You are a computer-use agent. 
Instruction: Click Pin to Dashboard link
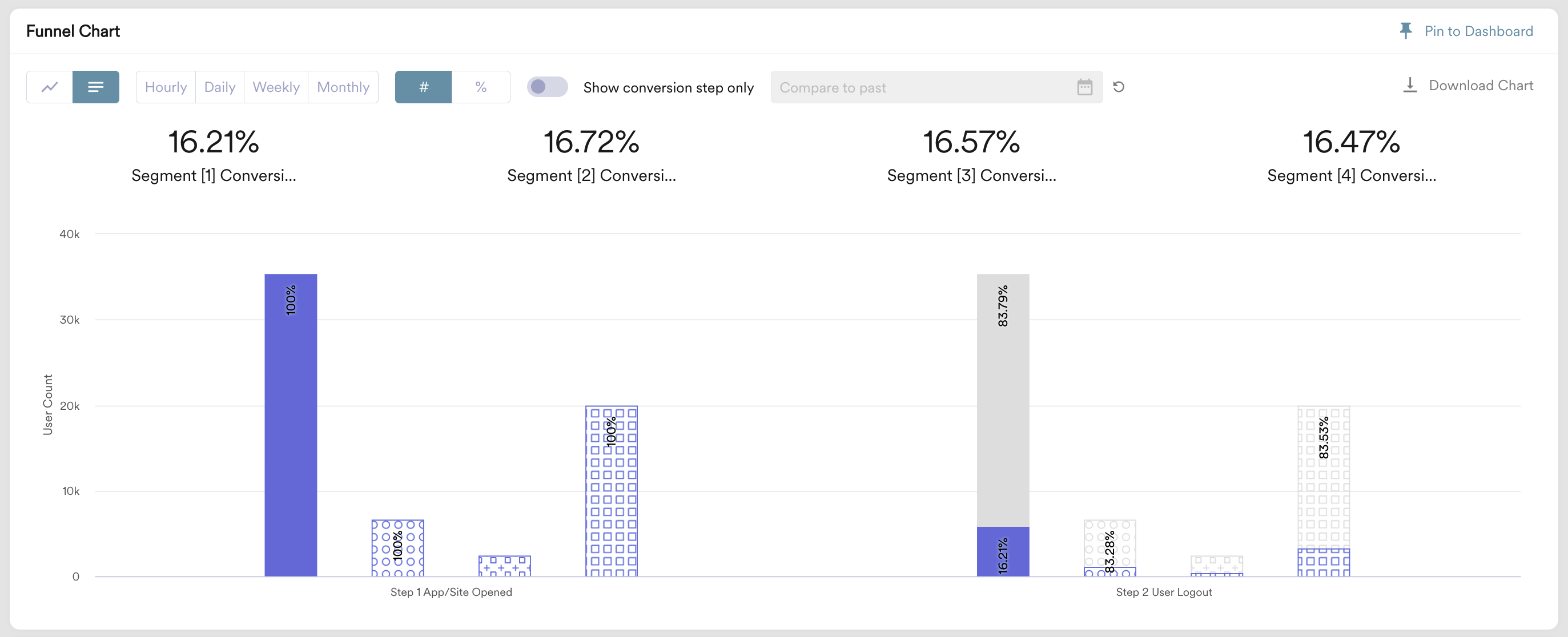[x=1478, y=31]
